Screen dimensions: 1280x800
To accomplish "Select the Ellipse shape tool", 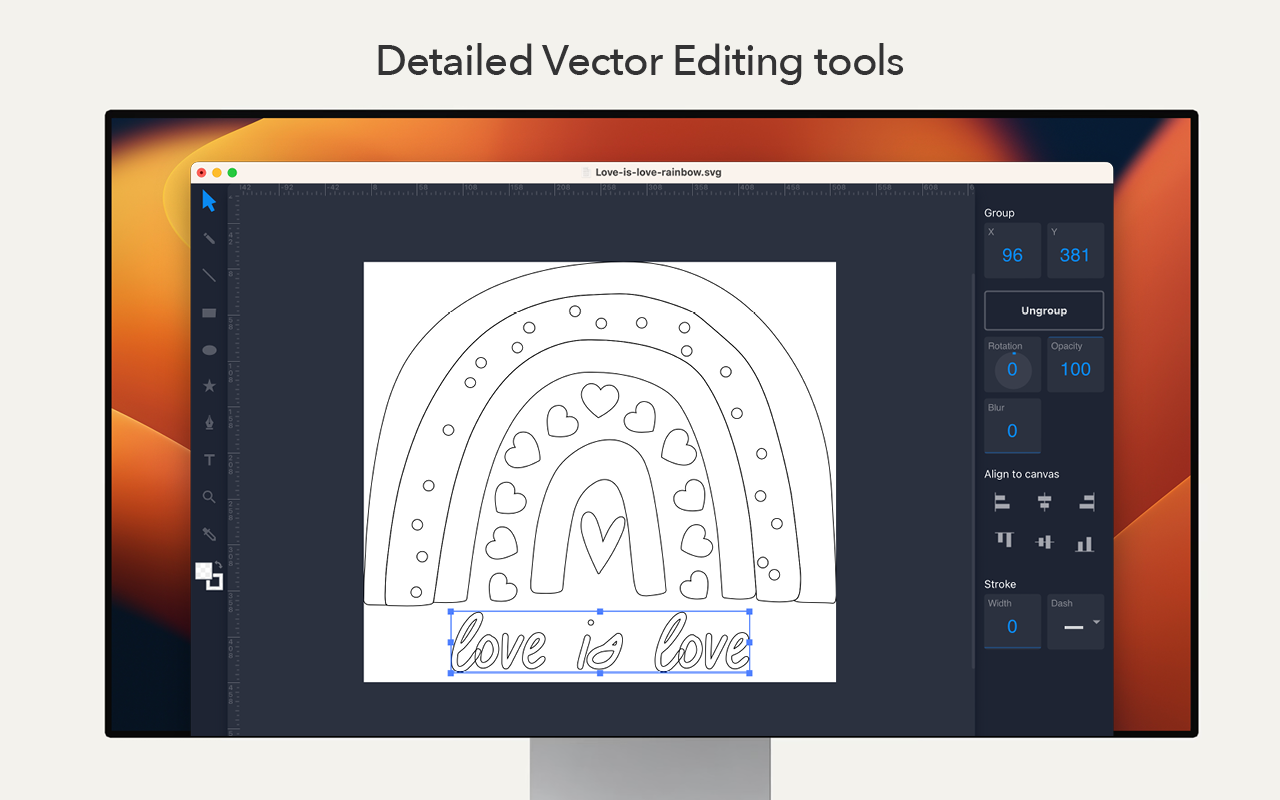I will click(209, 350).
